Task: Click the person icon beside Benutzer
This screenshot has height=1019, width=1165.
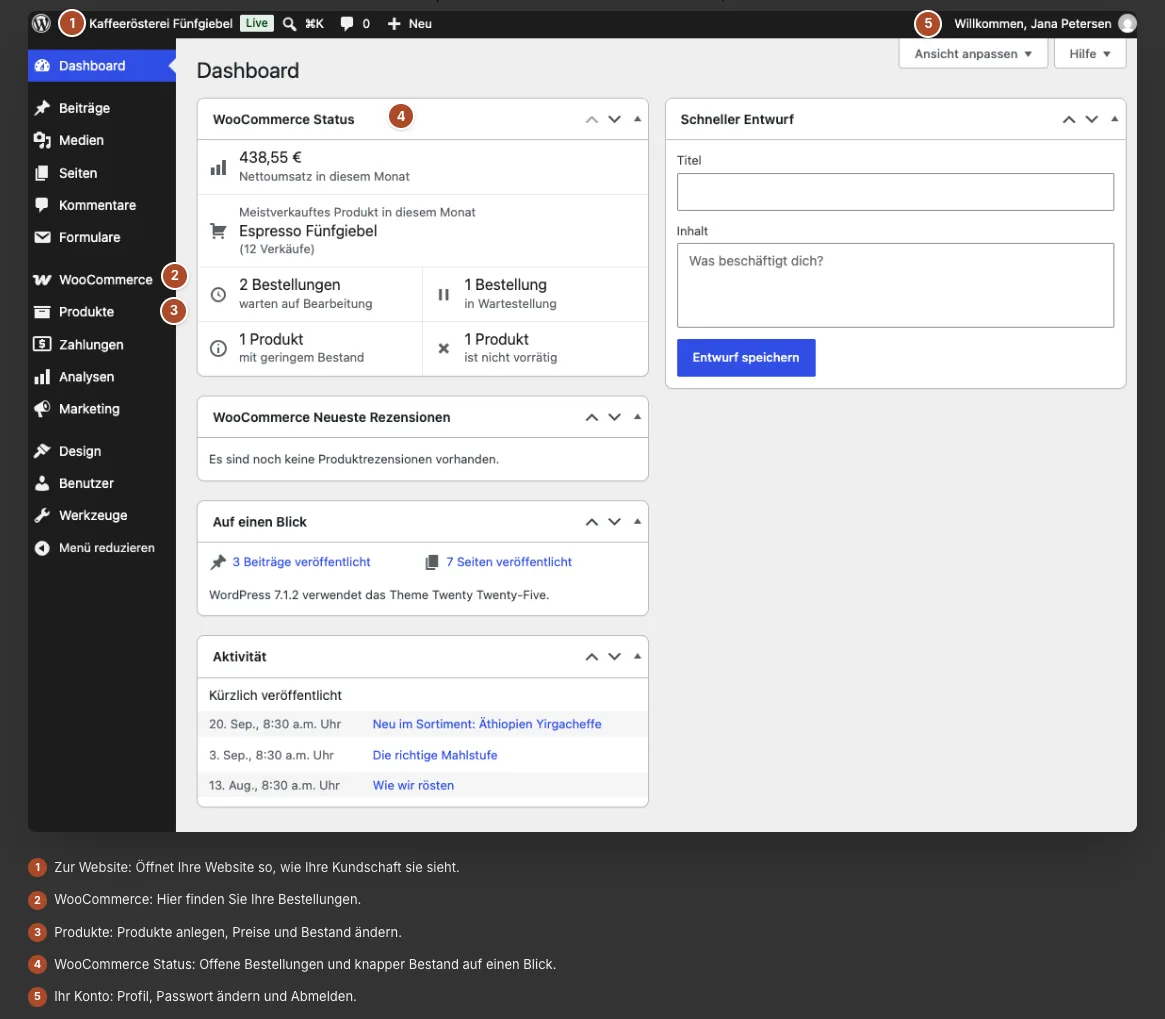Action: coord(42,483)
